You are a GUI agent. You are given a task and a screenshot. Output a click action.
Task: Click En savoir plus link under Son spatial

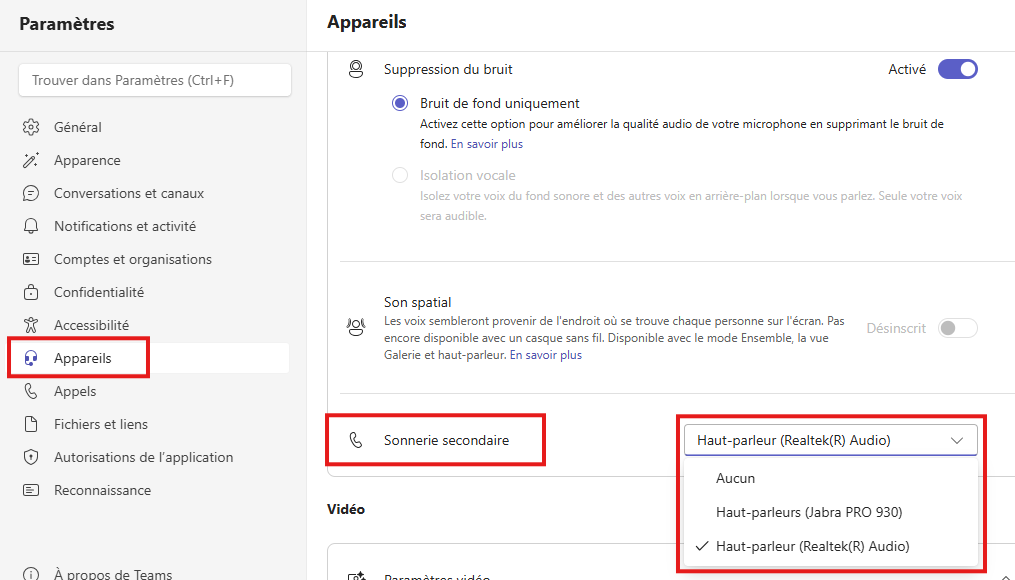546,355
